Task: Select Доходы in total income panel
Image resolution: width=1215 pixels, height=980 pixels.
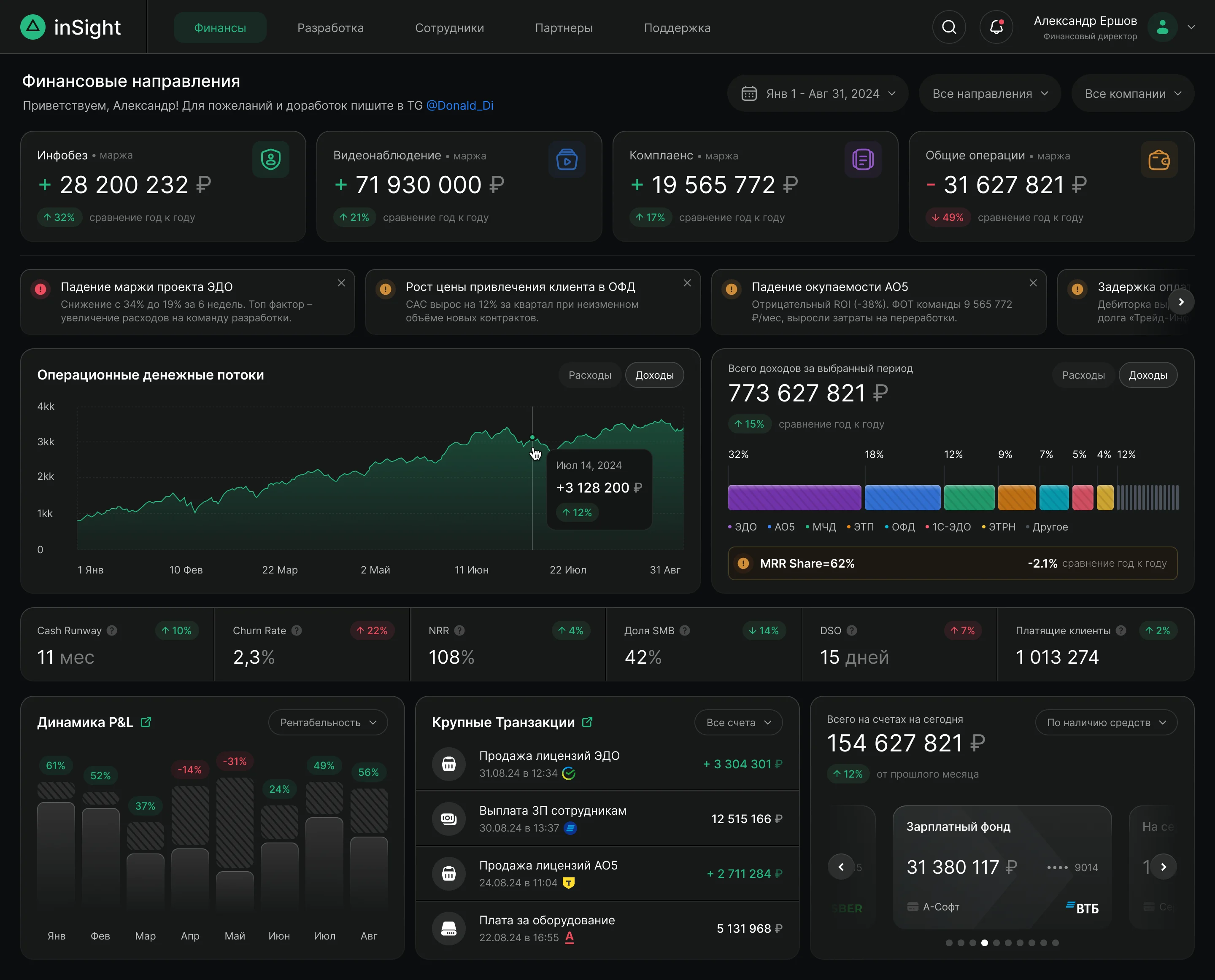Action: 1148,375
